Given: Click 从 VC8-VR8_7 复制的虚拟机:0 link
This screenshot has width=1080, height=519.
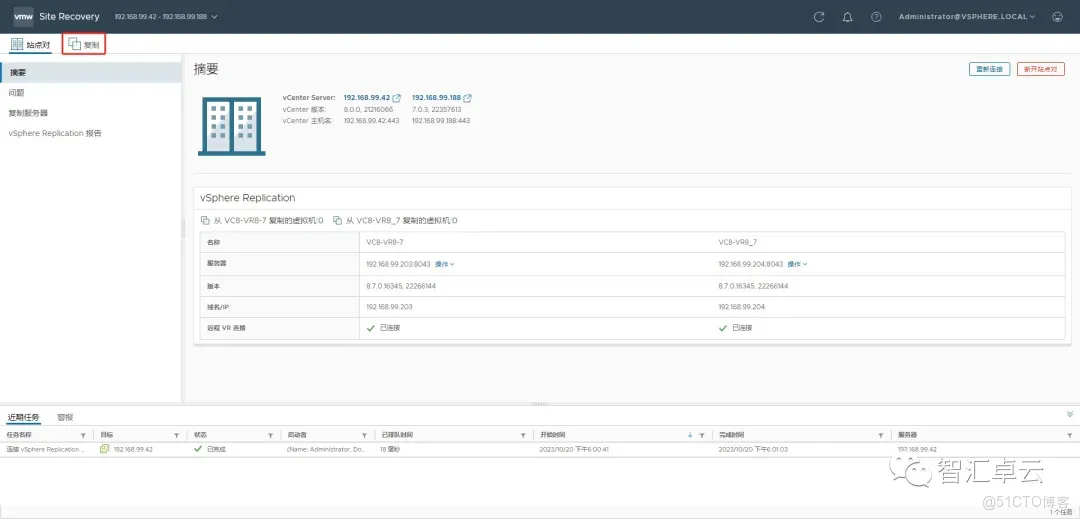Looking at the screenshot, I should pyautogui.click(x=401, y=221).
